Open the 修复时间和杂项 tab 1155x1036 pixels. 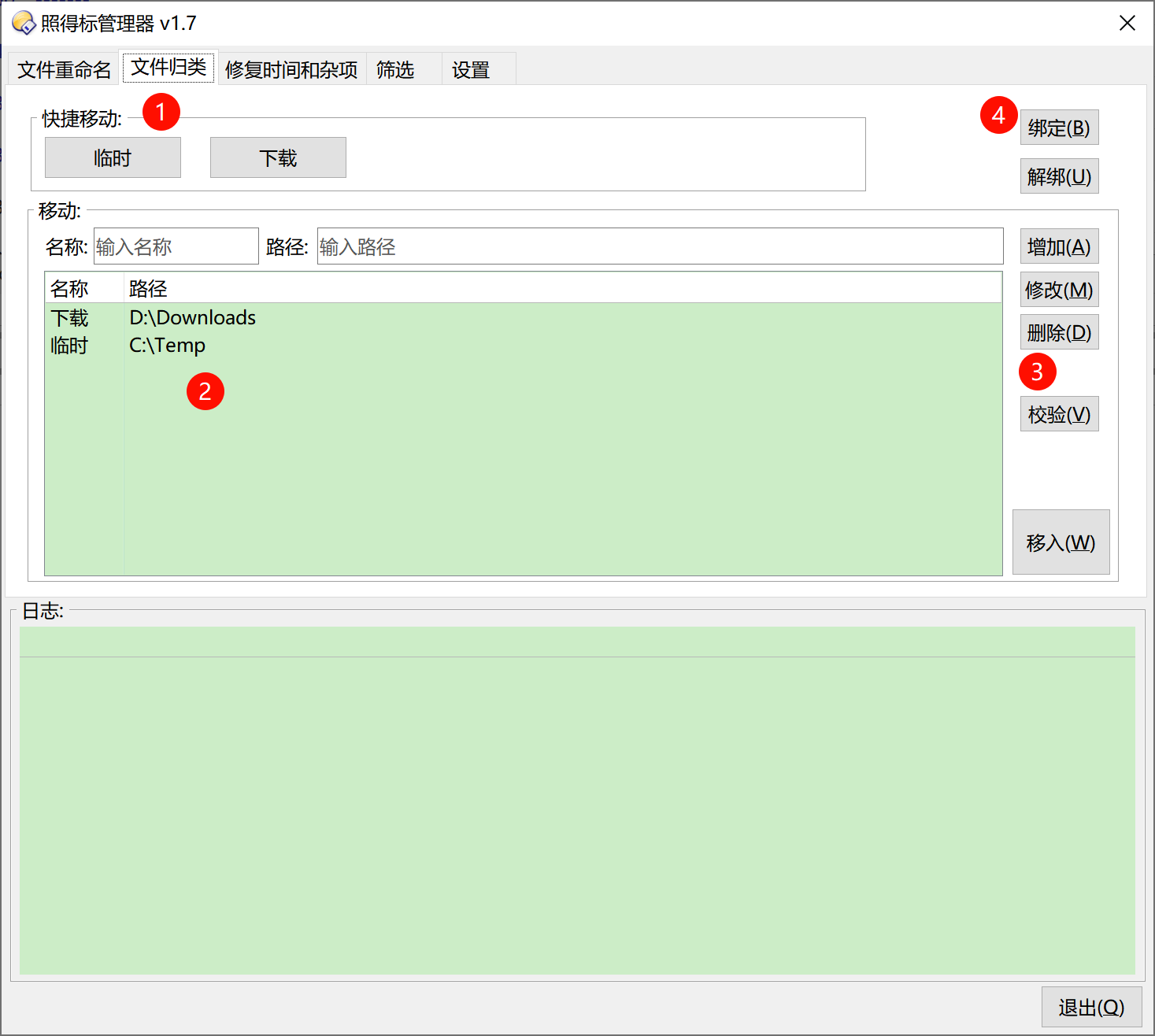pyautogui.click(x=291, y=69)
